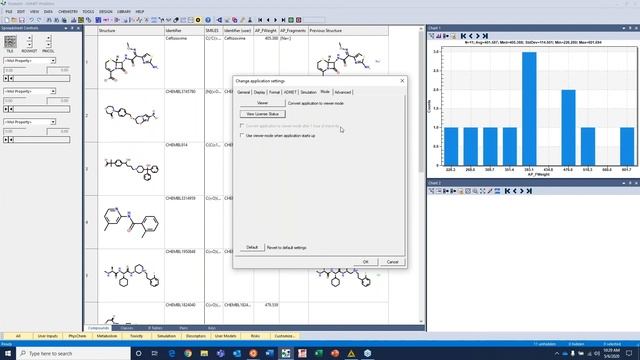Screen dimensions: 640x360
Task: Click the TILE view icon
Action: (x=10, y=42)
